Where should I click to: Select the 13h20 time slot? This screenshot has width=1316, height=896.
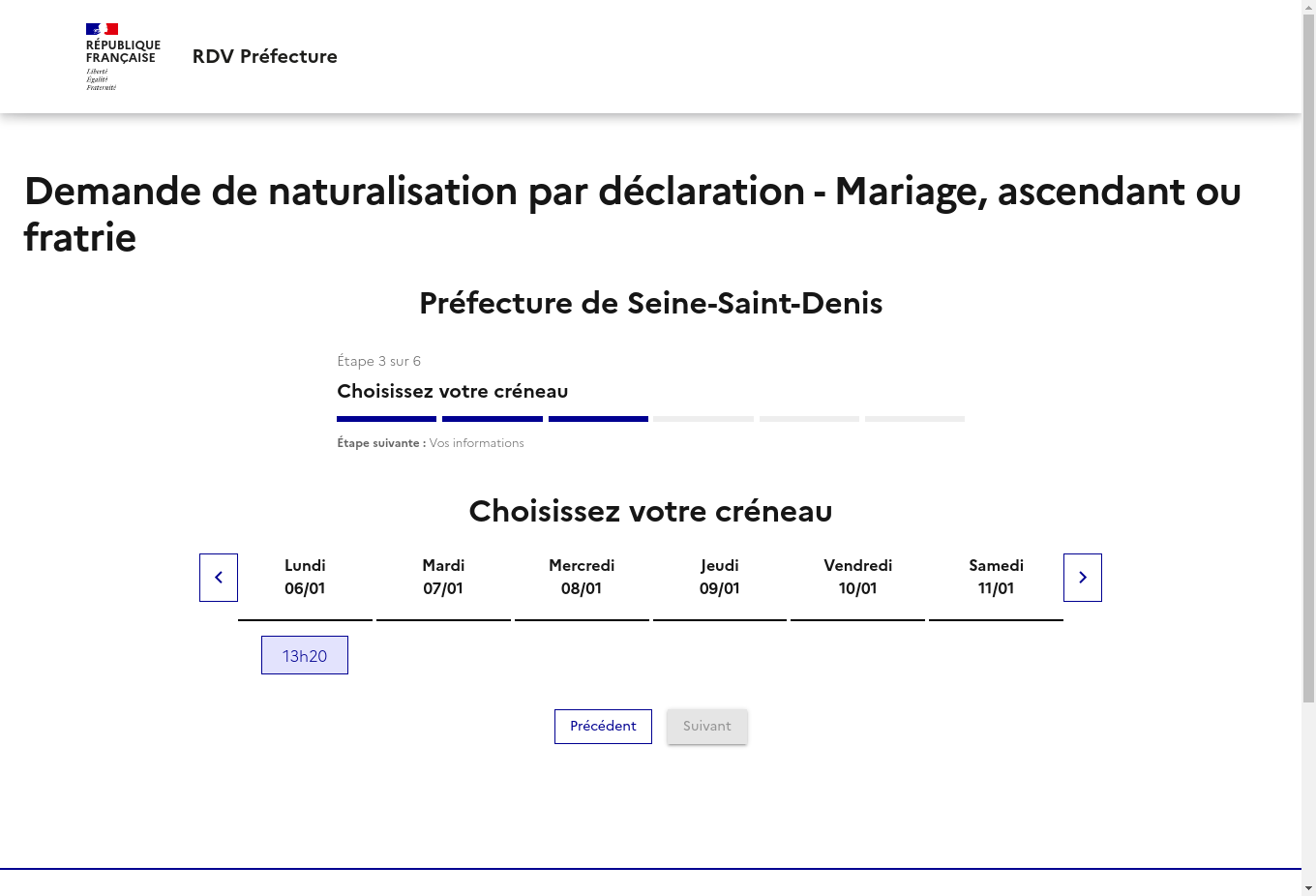(305, 656)
